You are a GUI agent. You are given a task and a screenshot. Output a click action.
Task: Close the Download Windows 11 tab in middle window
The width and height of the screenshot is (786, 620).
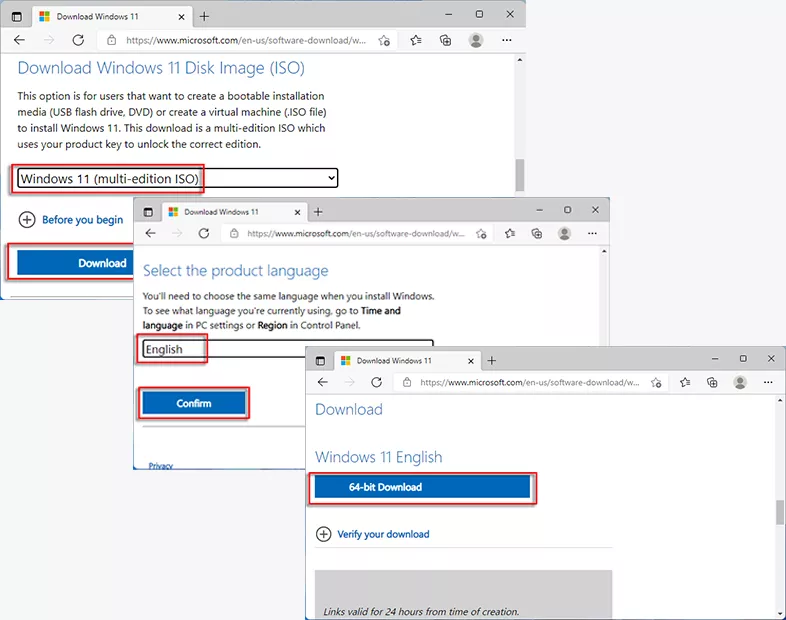[297, 213]
